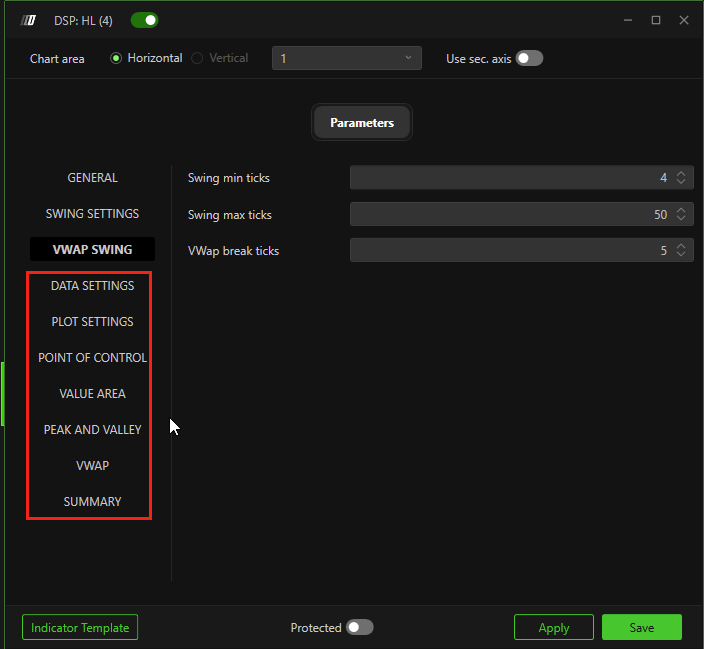Click the Parameters tab button
Screen dimensions: 704x649
pos(362,123)
